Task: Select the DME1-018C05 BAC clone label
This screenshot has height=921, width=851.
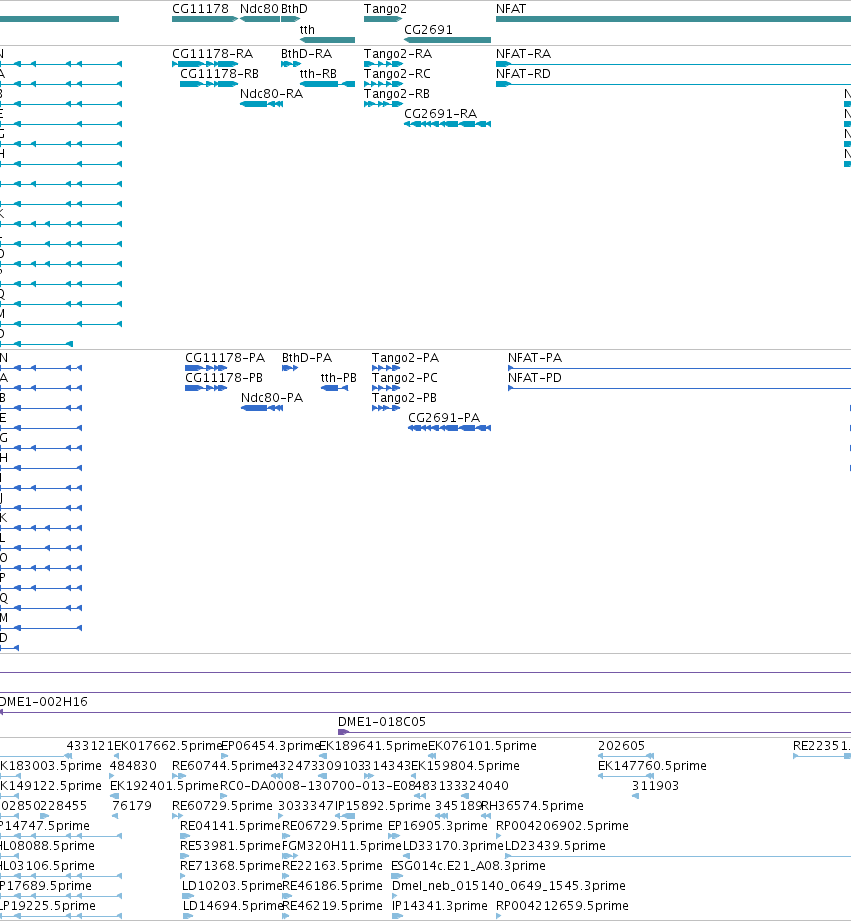Action: 382,722
